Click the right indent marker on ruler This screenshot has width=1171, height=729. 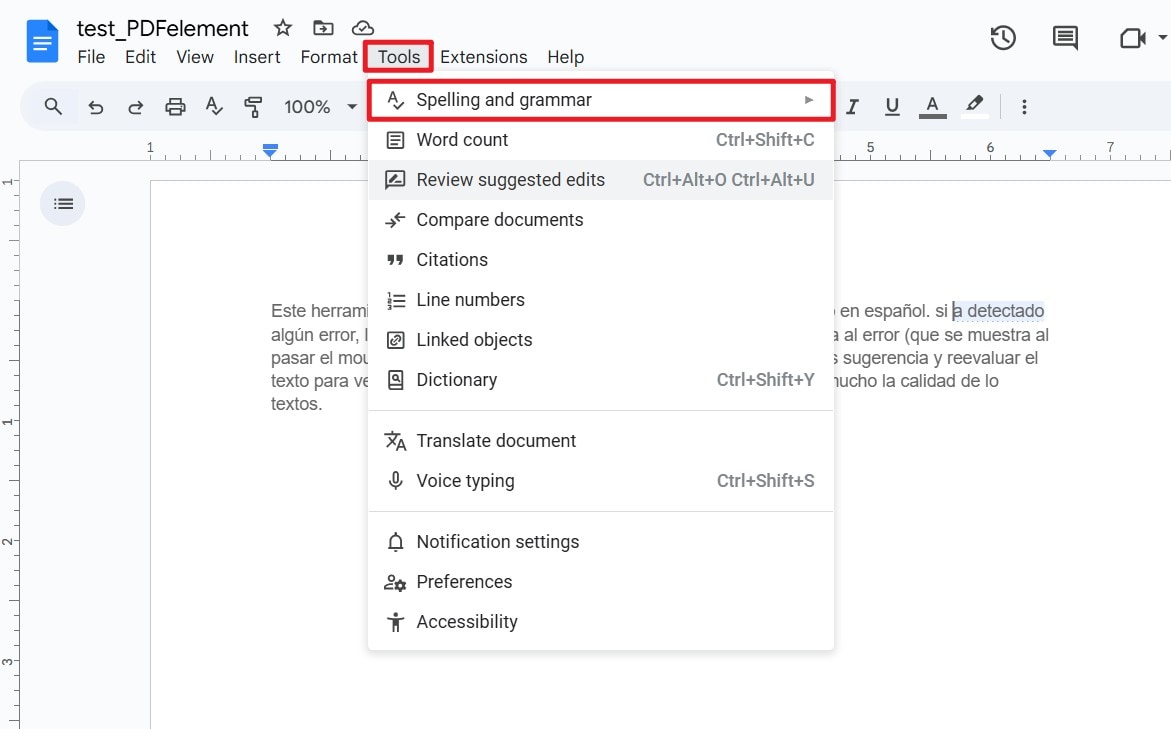click(1049, 154)
